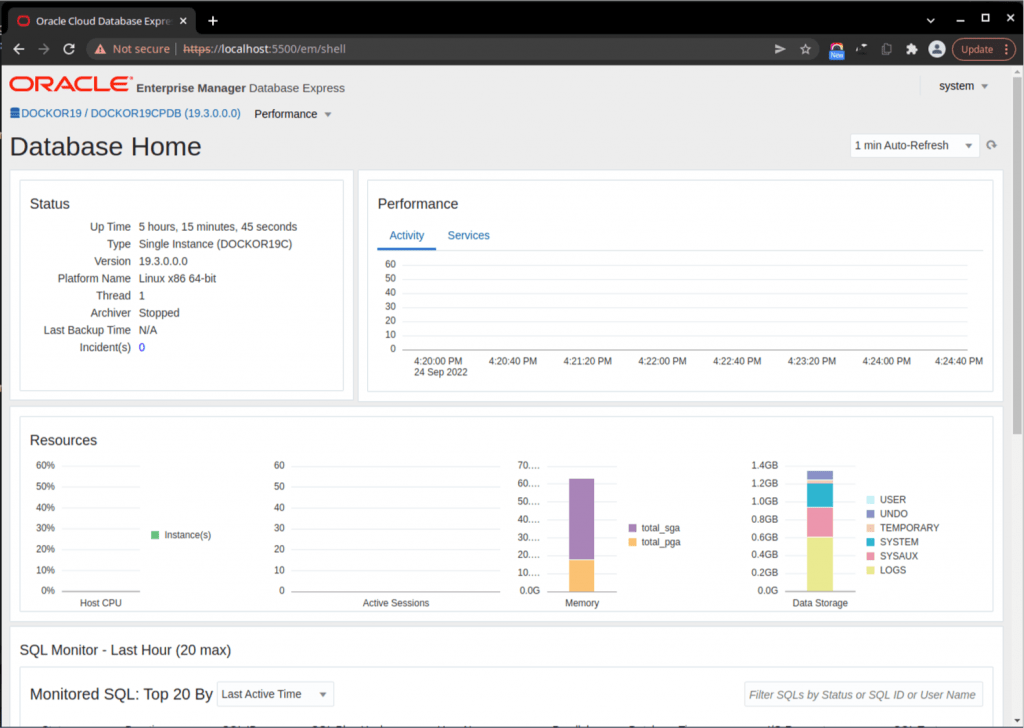Screen dimensions: 1024x728
Task: Select the Oracle Cloud Database Express browser tab
Action: (x=102, y=21)
